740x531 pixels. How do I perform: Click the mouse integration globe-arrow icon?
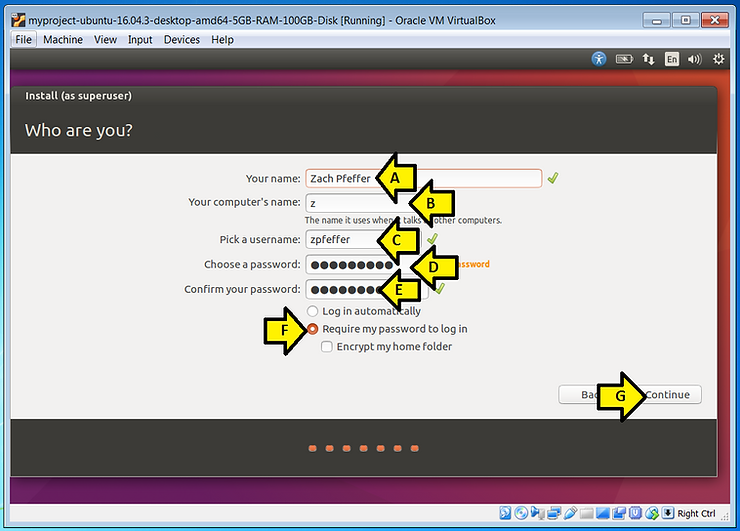click(x=652, y=513)
